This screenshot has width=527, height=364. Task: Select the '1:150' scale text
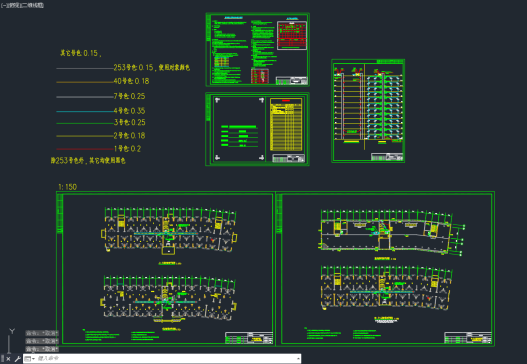[67, 187]
